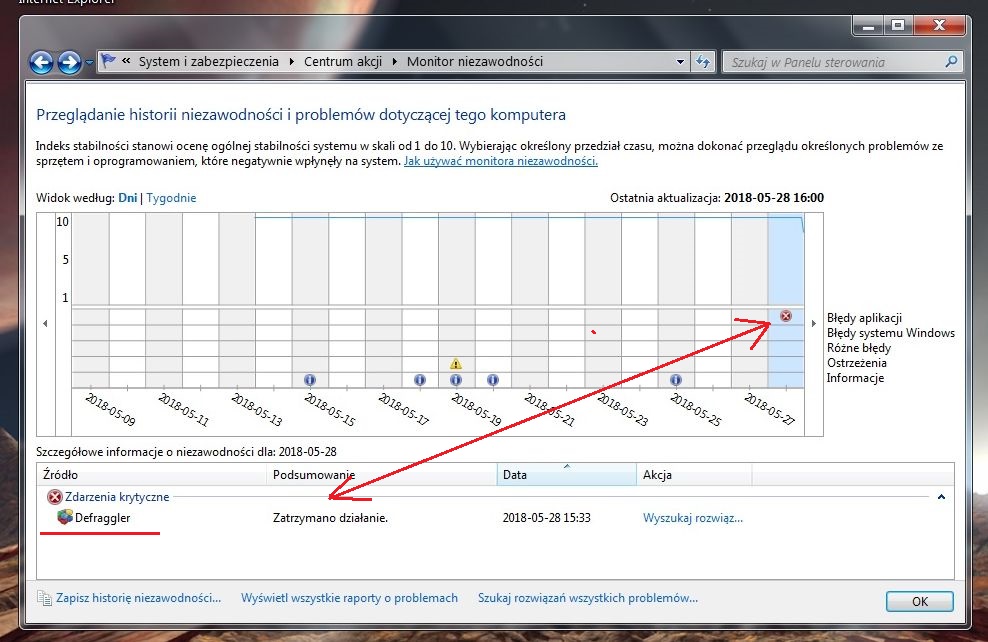Go forward using the blue Forward arrow
988x642 pixels.
69,62
